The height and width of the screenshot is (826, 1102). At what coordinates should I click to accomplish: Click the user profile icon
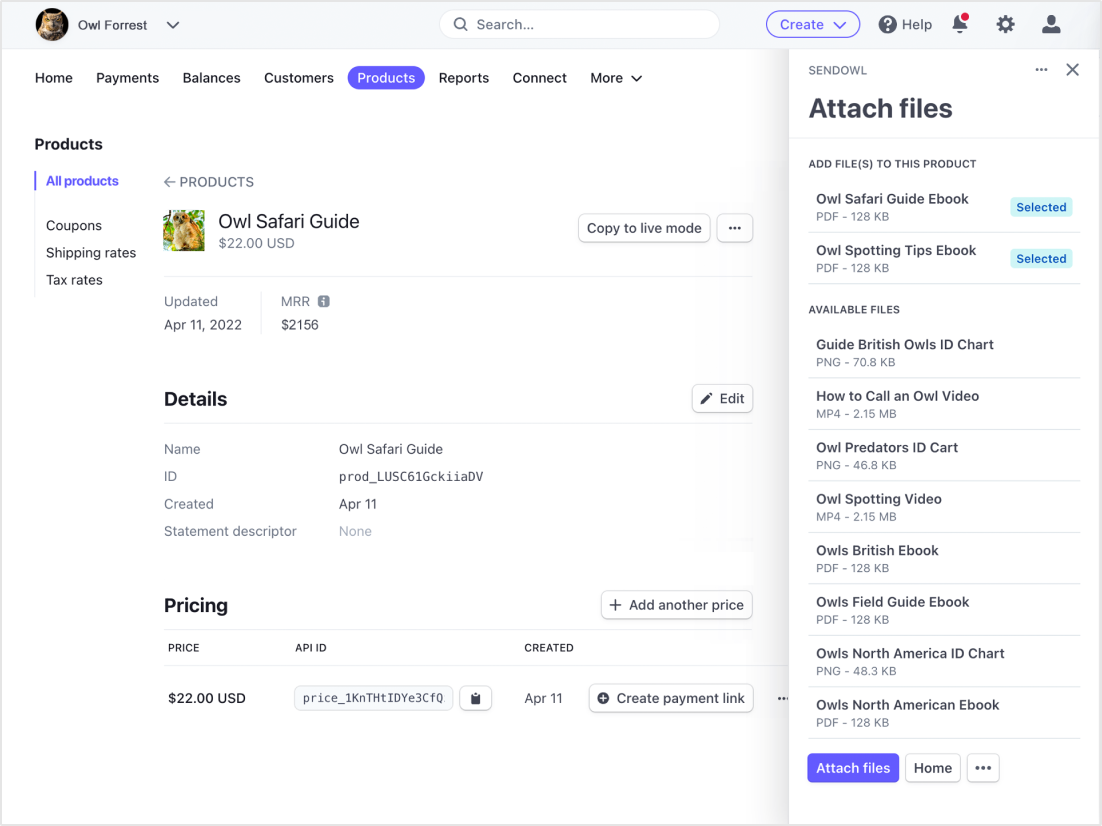(1051, 25)
